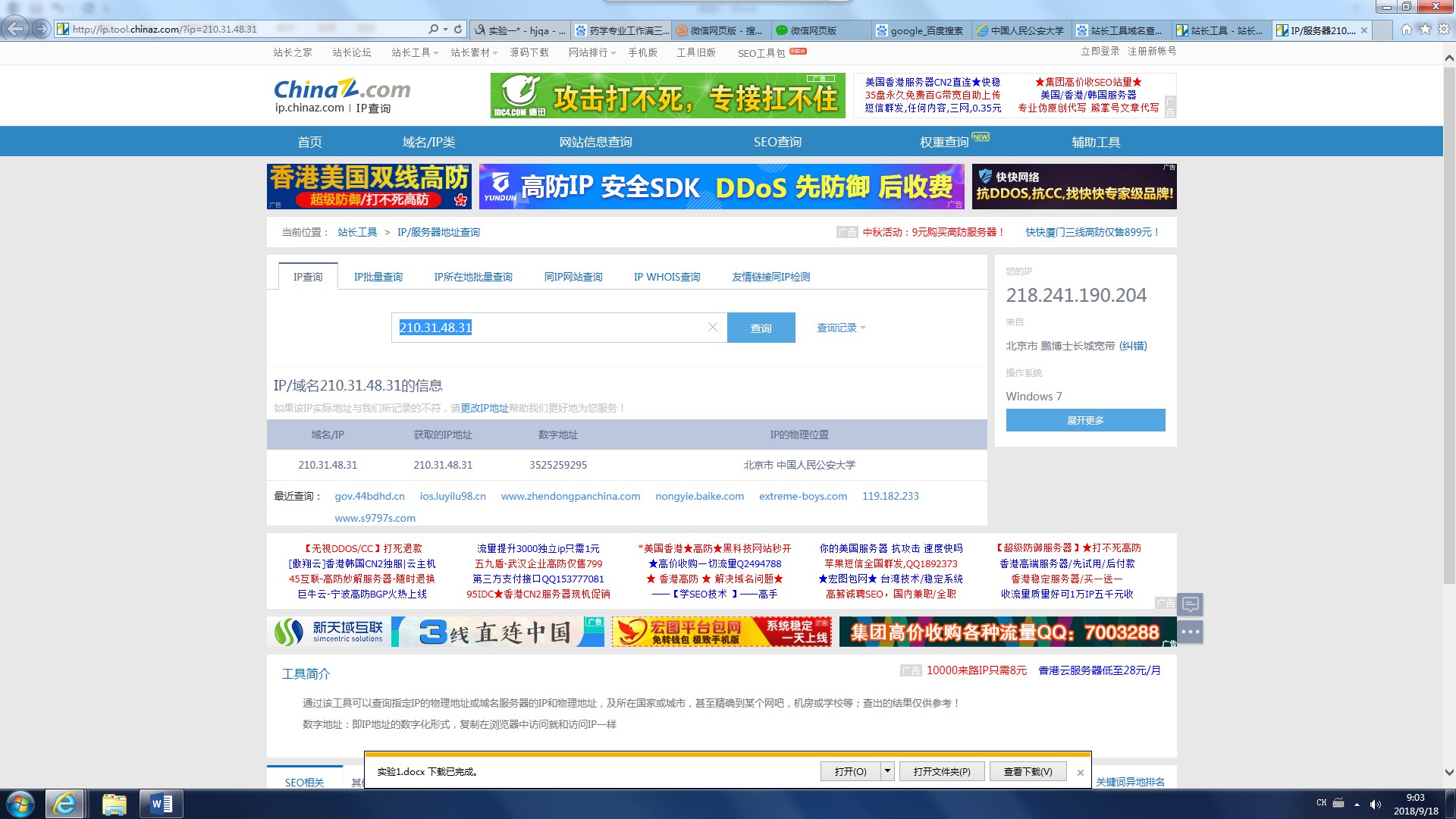Click the blue 查询 button
Image resolution: width=1456 pixels, height=819 pixels.
761,328
